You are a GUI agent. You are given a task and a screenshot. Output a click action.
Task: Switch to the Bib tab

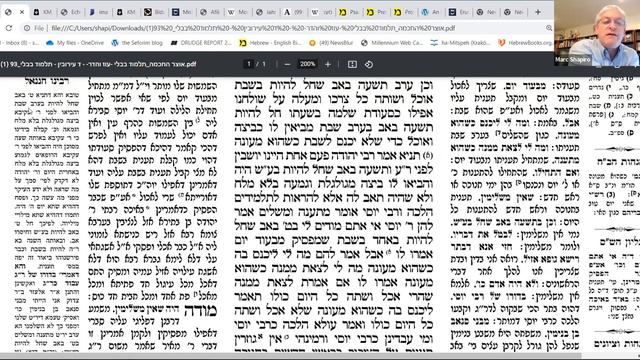(154, 12)
